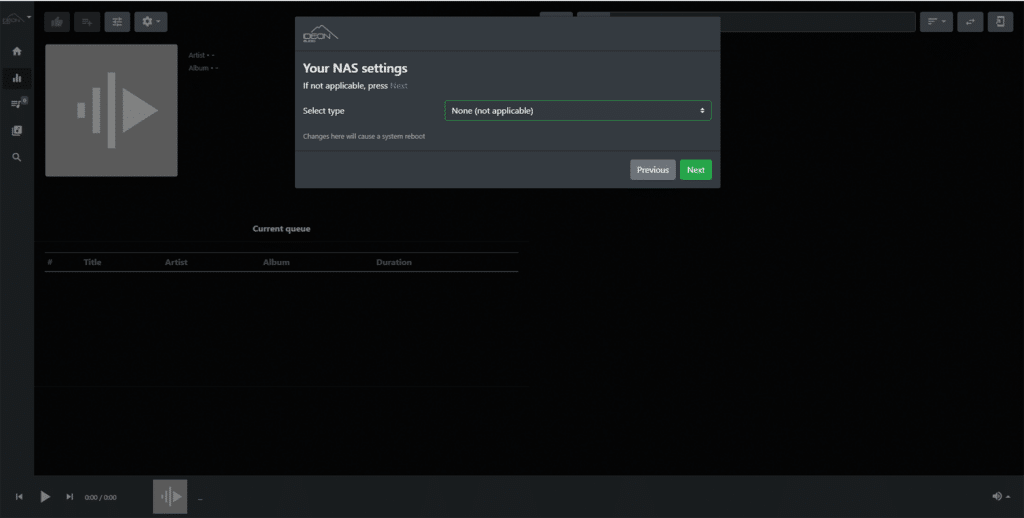Click the search magnifier in sidebar
This screenshot has height=518, width=1024.
(x=17, y=157)
